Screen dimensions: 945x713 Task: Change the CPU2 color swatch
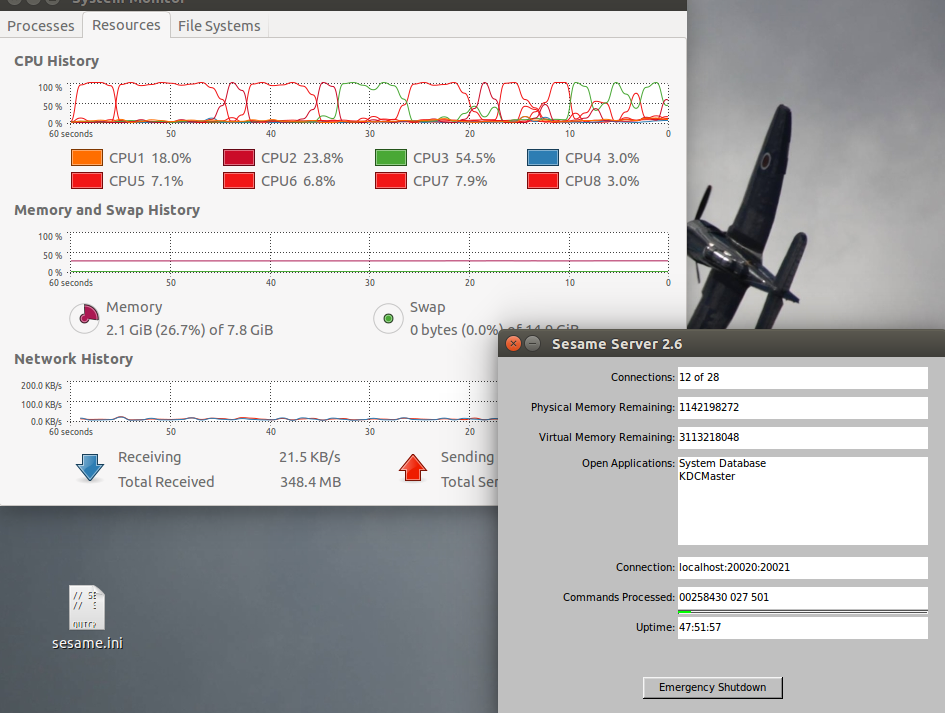pyautogui.click(x=239, y=158)
